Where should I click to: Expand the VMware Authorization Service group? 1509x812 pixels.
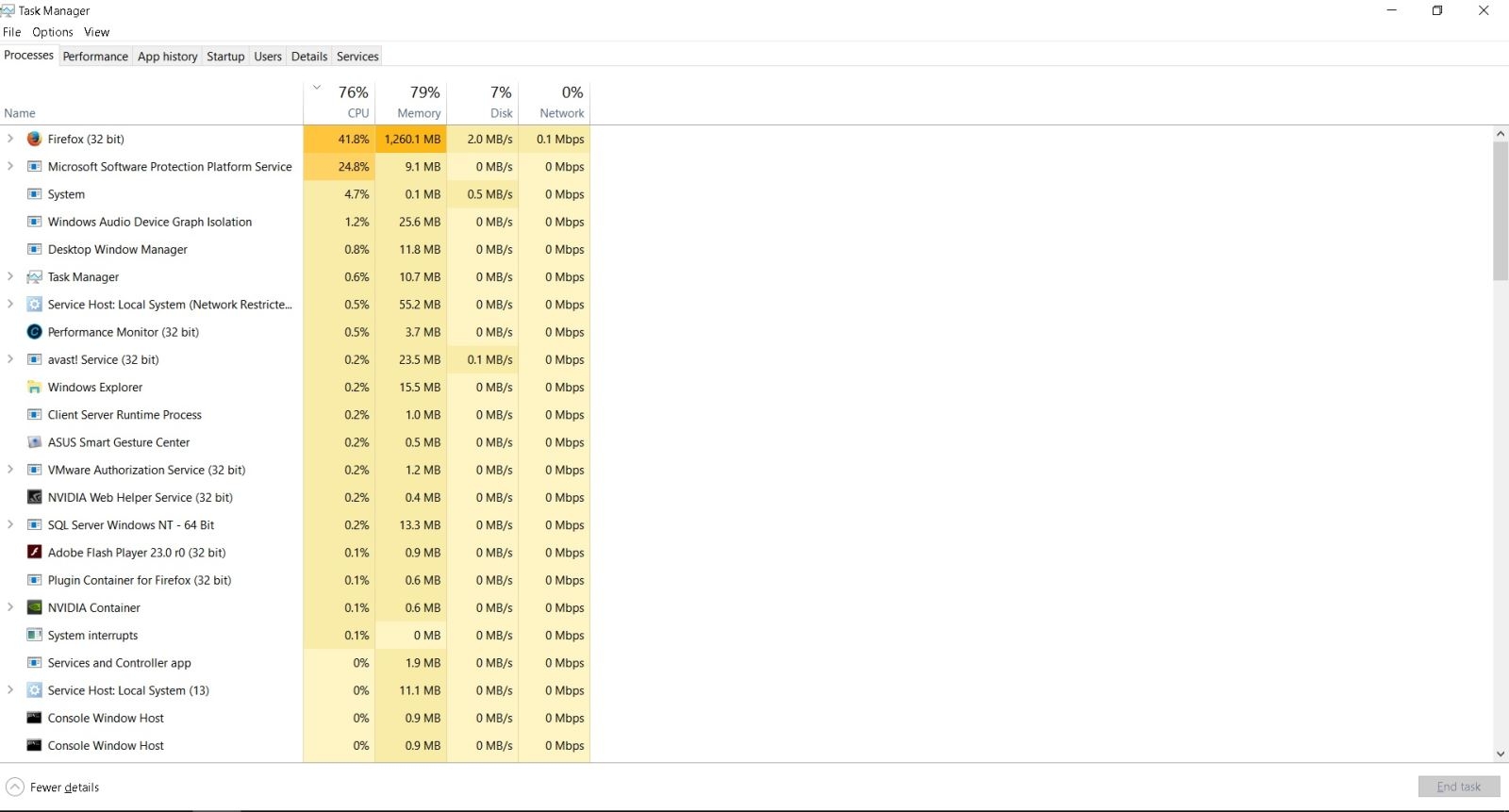[x=10, y=470]
